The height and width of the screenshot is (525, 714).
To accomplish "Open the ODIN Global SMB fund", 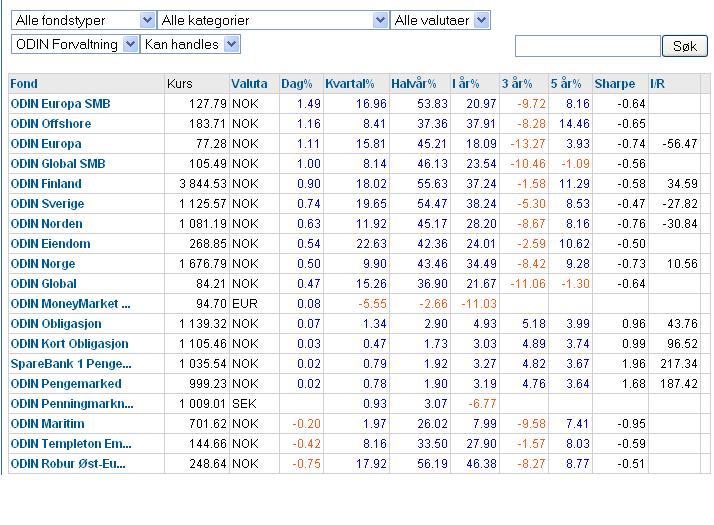I will (x=58, y=164).
